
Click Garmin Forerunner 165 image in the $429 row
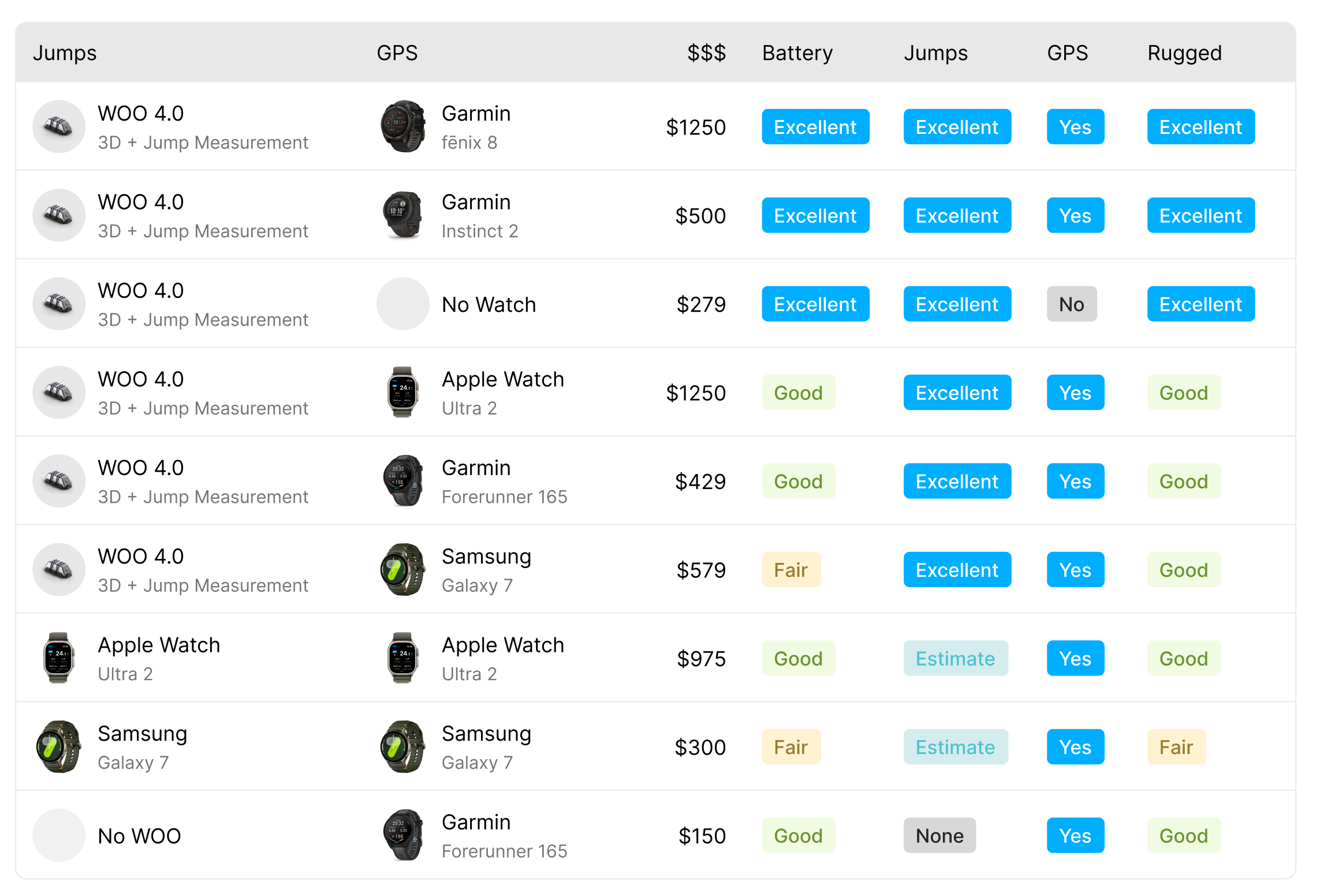[403, 481]
